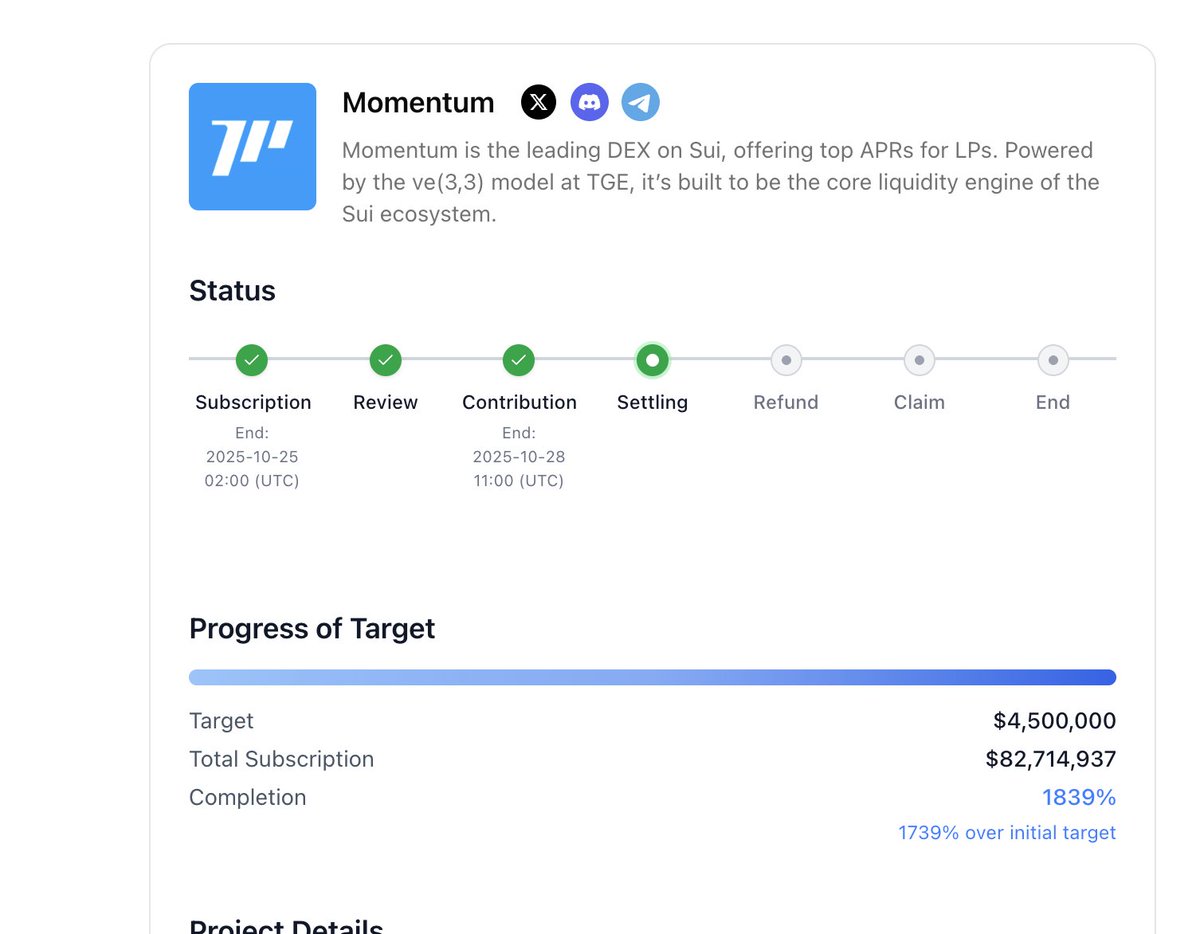Click the Claim step dot
The image size is (1200, 934).
919,359
